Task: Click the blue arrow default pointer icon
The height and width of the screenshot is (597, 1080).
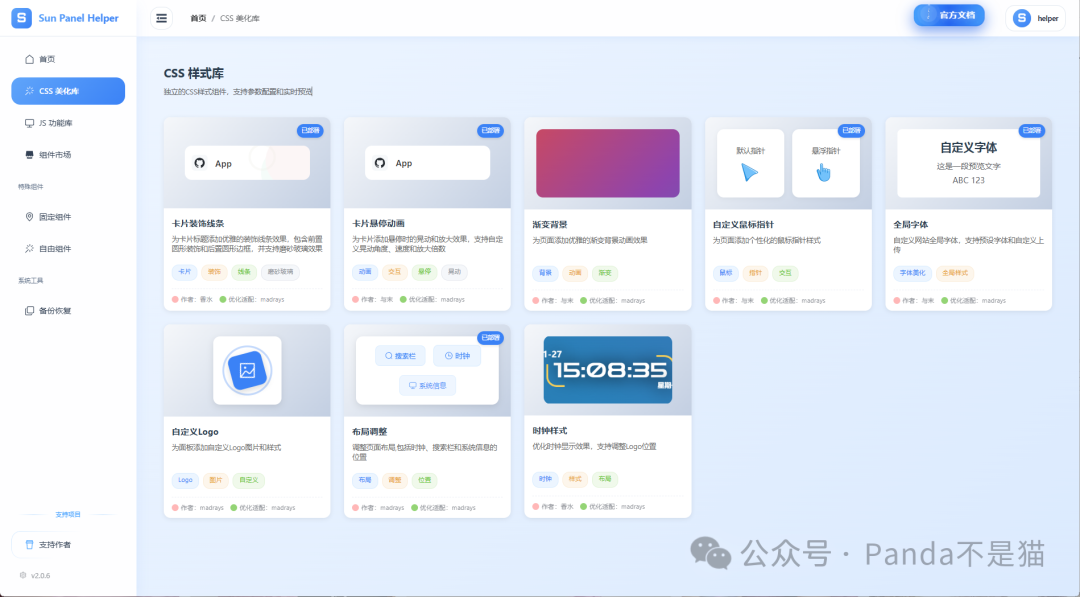Action: (x=750, y=172)
